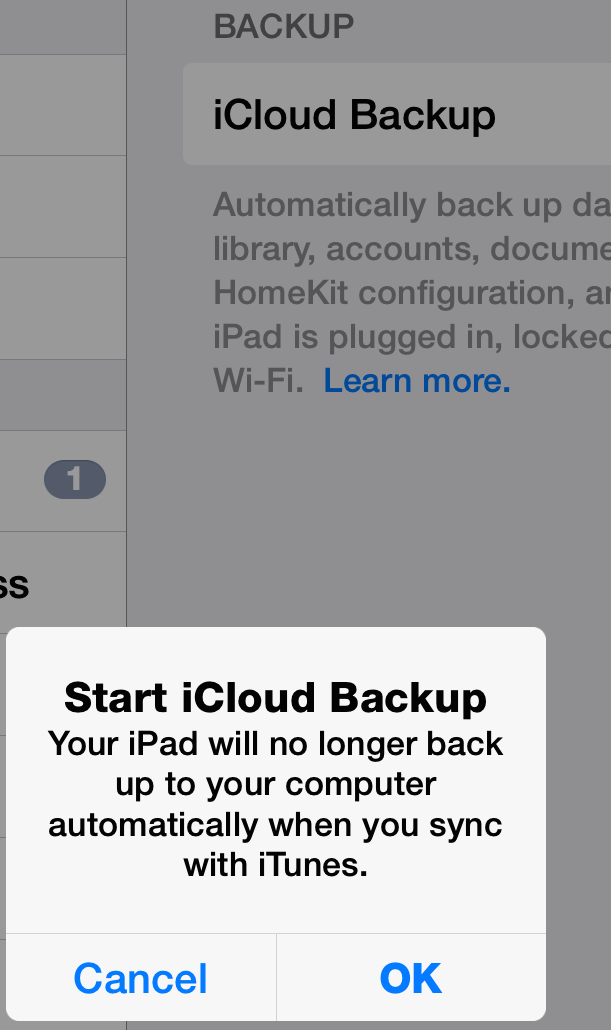Tap the dialog's white alert panel
611x1030 pixels.
pos(275,780)
